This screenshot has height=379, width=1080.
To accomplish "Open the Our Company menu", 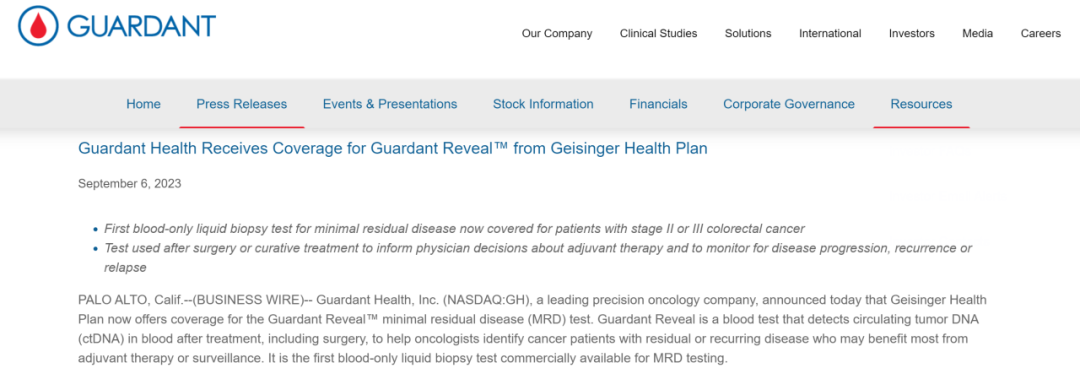I will [x=557, y=33].
